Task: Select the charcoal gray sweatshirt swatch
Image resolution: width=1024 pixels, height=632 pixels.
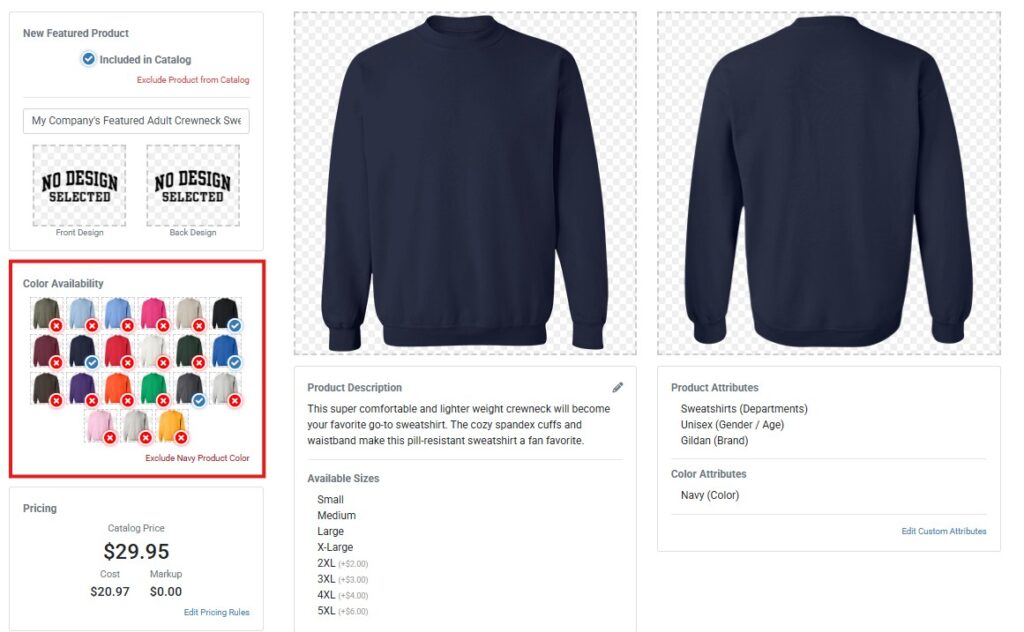Action: tap(190, 388)
